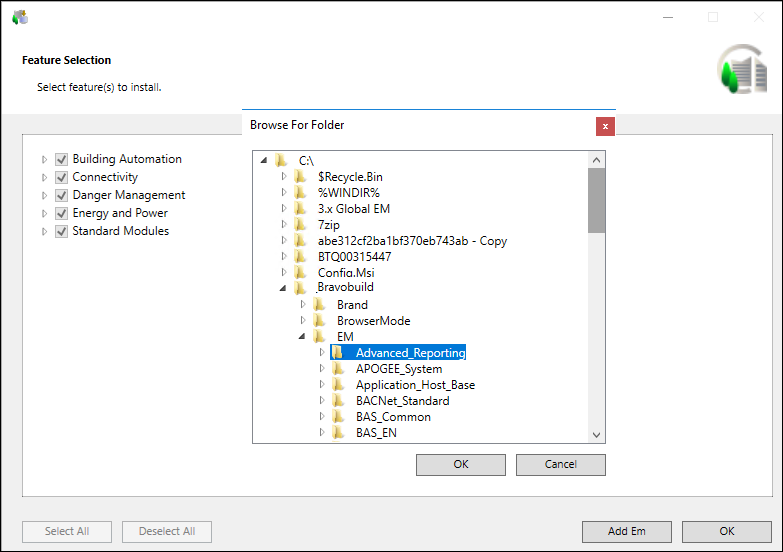Click the folder tree scrollbar down arrow
The image size is (783, 552).
(596, 435)
